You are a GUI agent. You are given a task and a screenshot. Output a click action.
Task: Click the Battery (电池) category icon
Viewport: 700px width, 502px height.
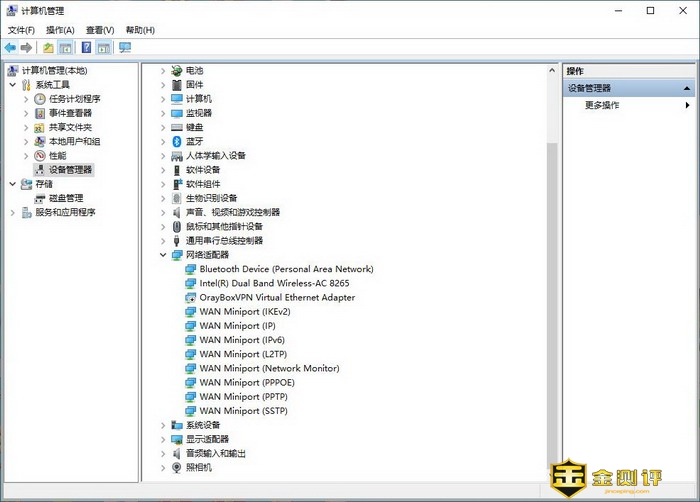[177, 71]
